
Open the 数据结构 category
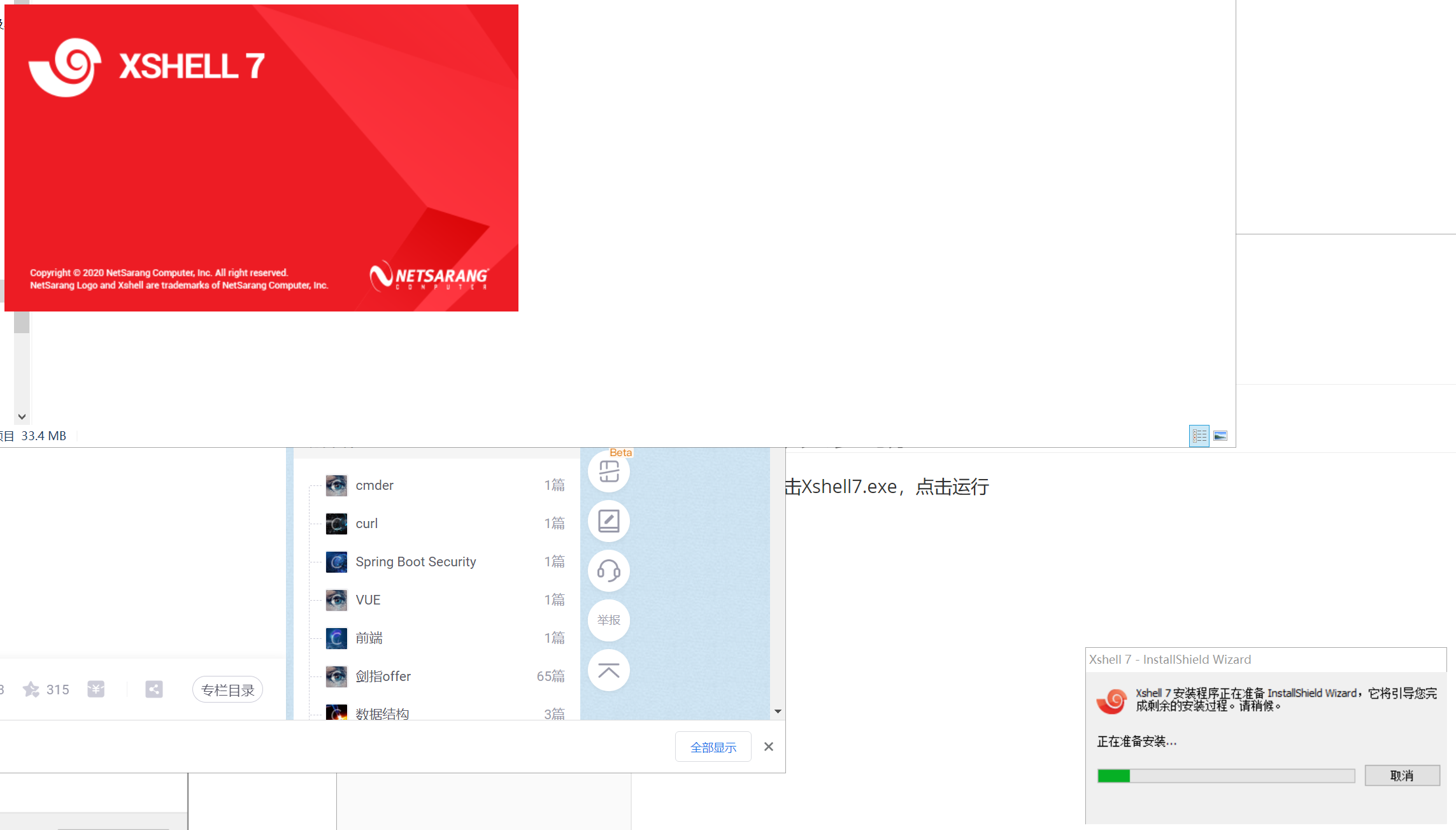tap(382, 713)
